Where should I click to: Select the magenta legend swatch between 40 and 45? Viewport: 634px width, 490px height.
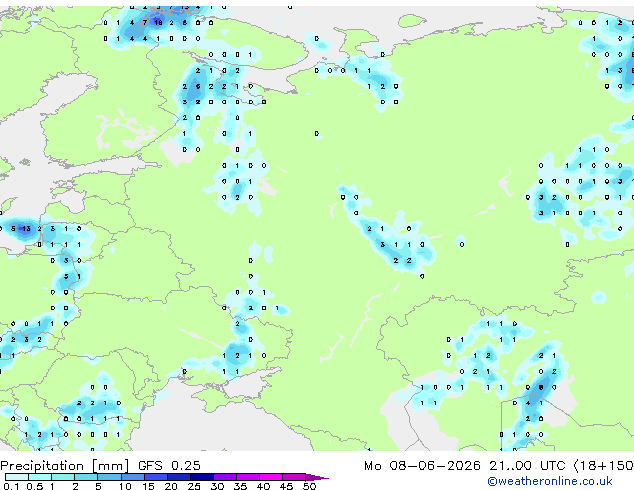click(271, 477)
